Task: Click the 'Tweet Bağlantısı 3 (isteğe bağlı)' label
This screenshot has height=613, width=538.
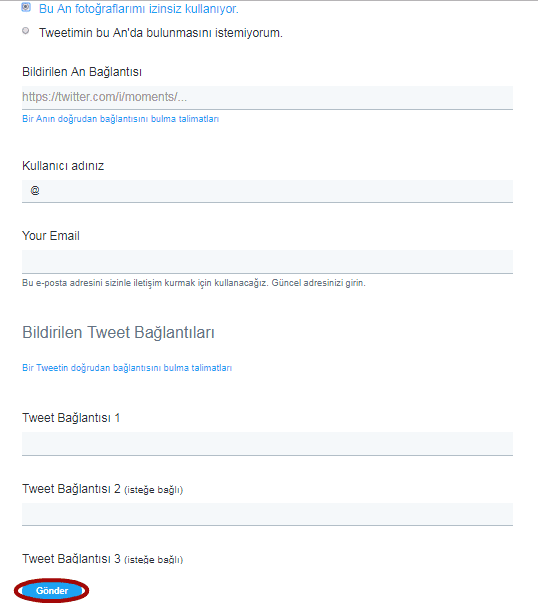Action: (102, 559)
